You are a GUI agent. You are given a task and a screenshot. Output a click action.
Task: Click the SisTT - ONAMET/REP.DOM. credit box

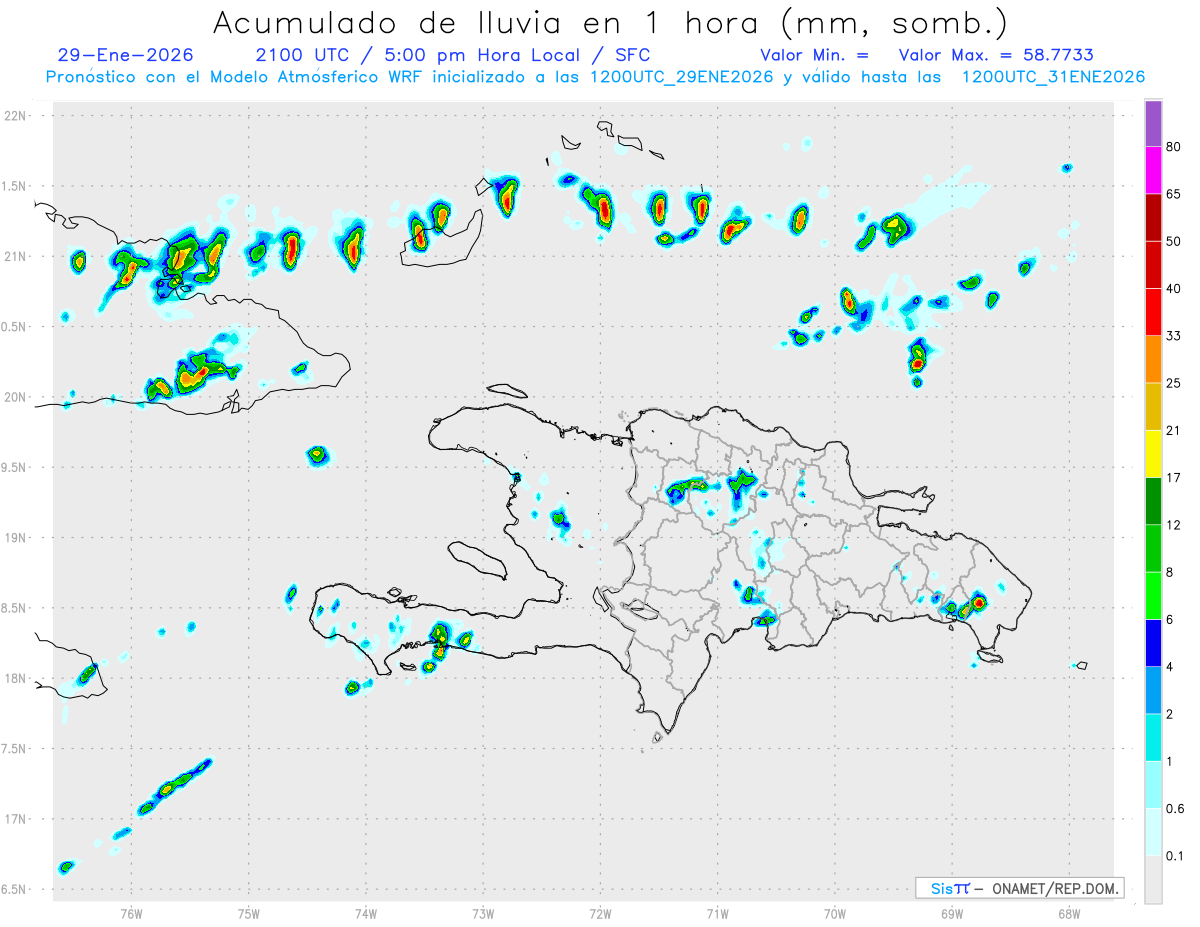tap(1019, 888)
